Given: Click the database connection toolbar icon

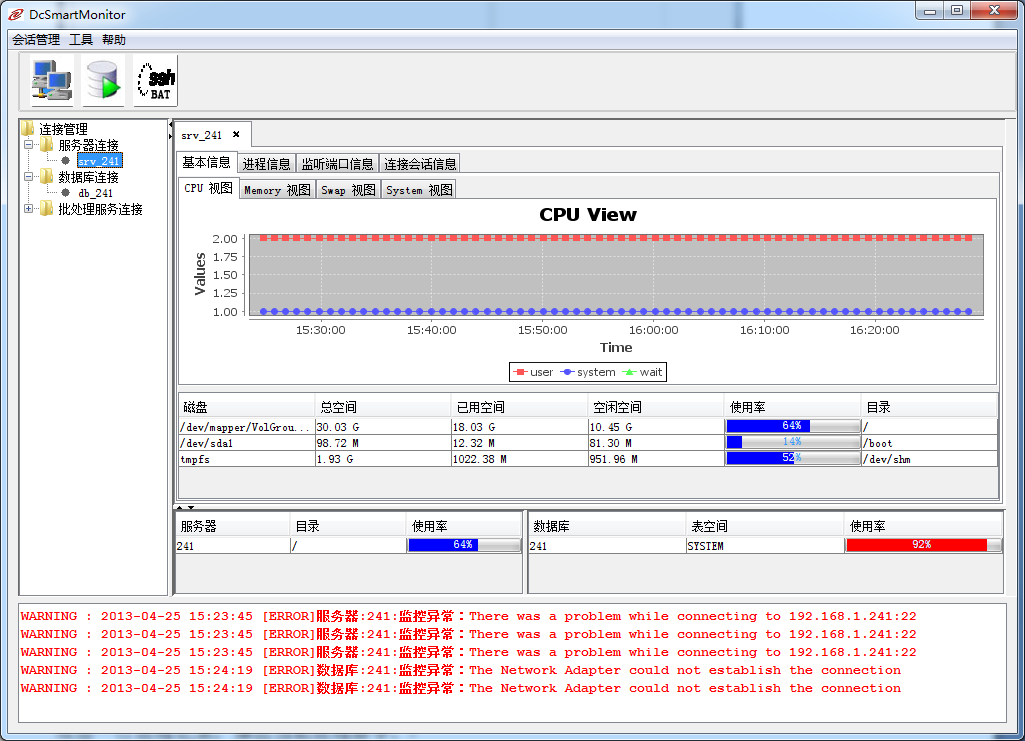Looking at the screenshot, I should point(103,80).
